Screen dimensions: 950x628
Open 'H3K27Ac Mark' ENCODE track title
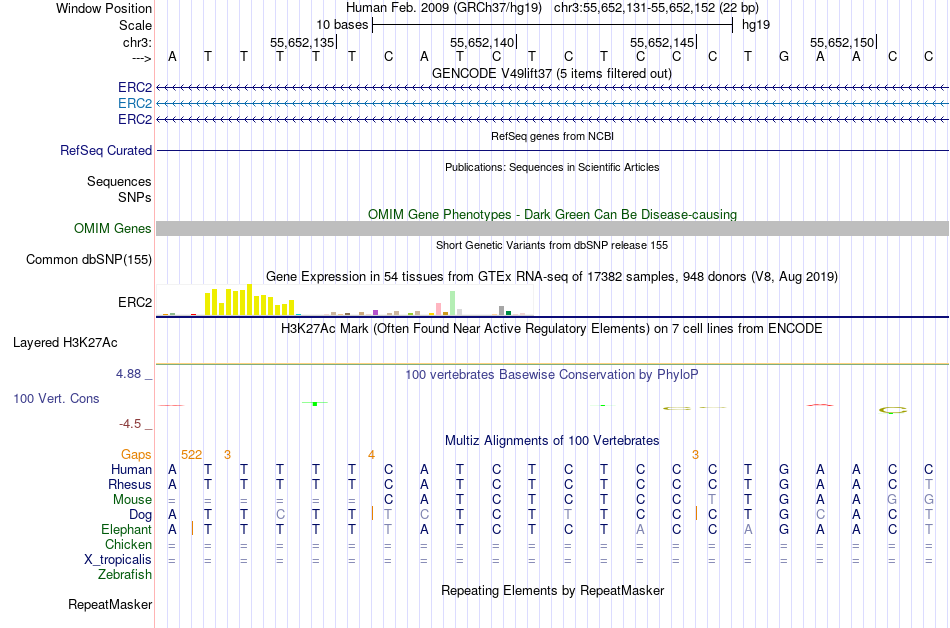click(552, 329)
